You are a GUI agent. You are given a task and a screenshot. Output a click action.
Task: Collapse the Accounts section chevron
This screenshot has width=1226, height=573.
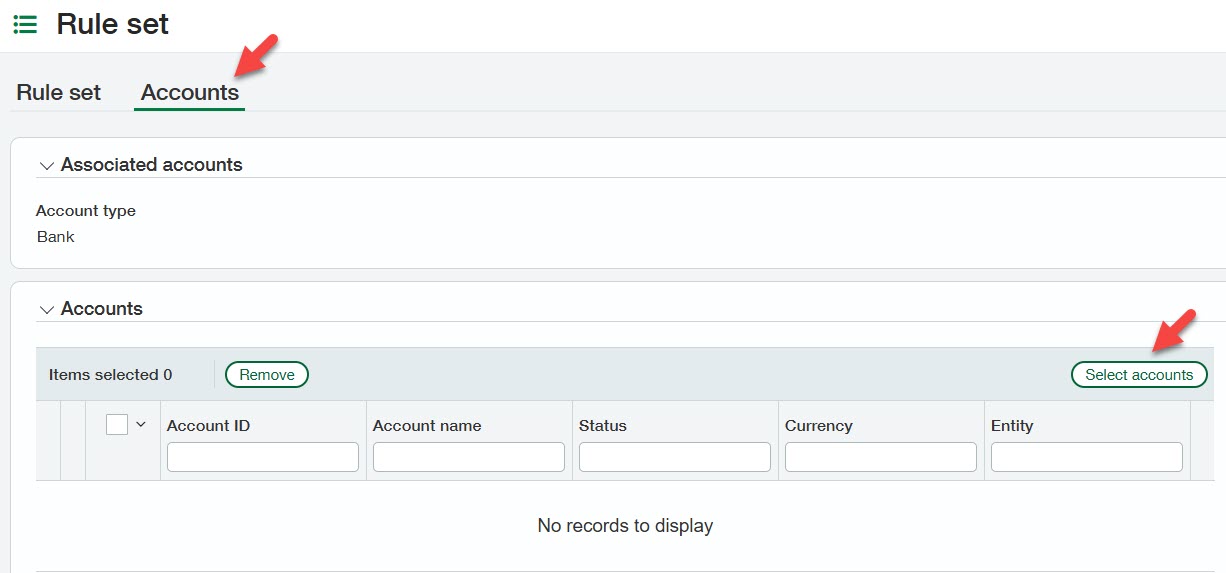(x=46, y=310)
